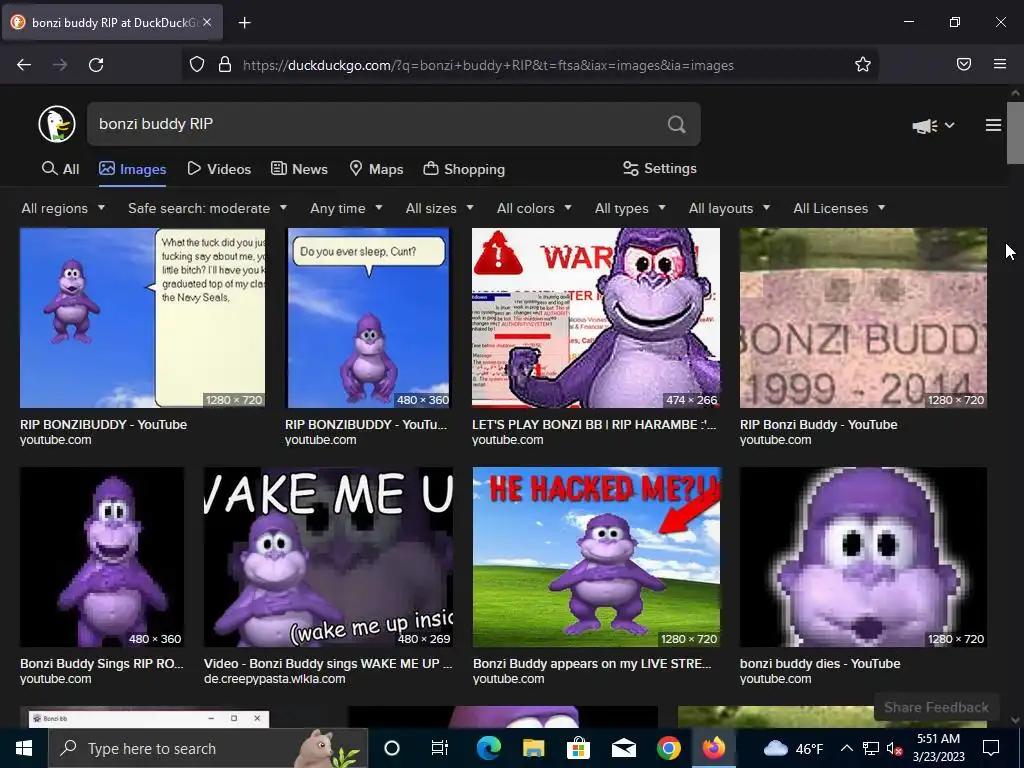Open the Windows Start menu
The height and width of the screenshot is (768, 1024).
pyautogui.click(x=24, y=748)
